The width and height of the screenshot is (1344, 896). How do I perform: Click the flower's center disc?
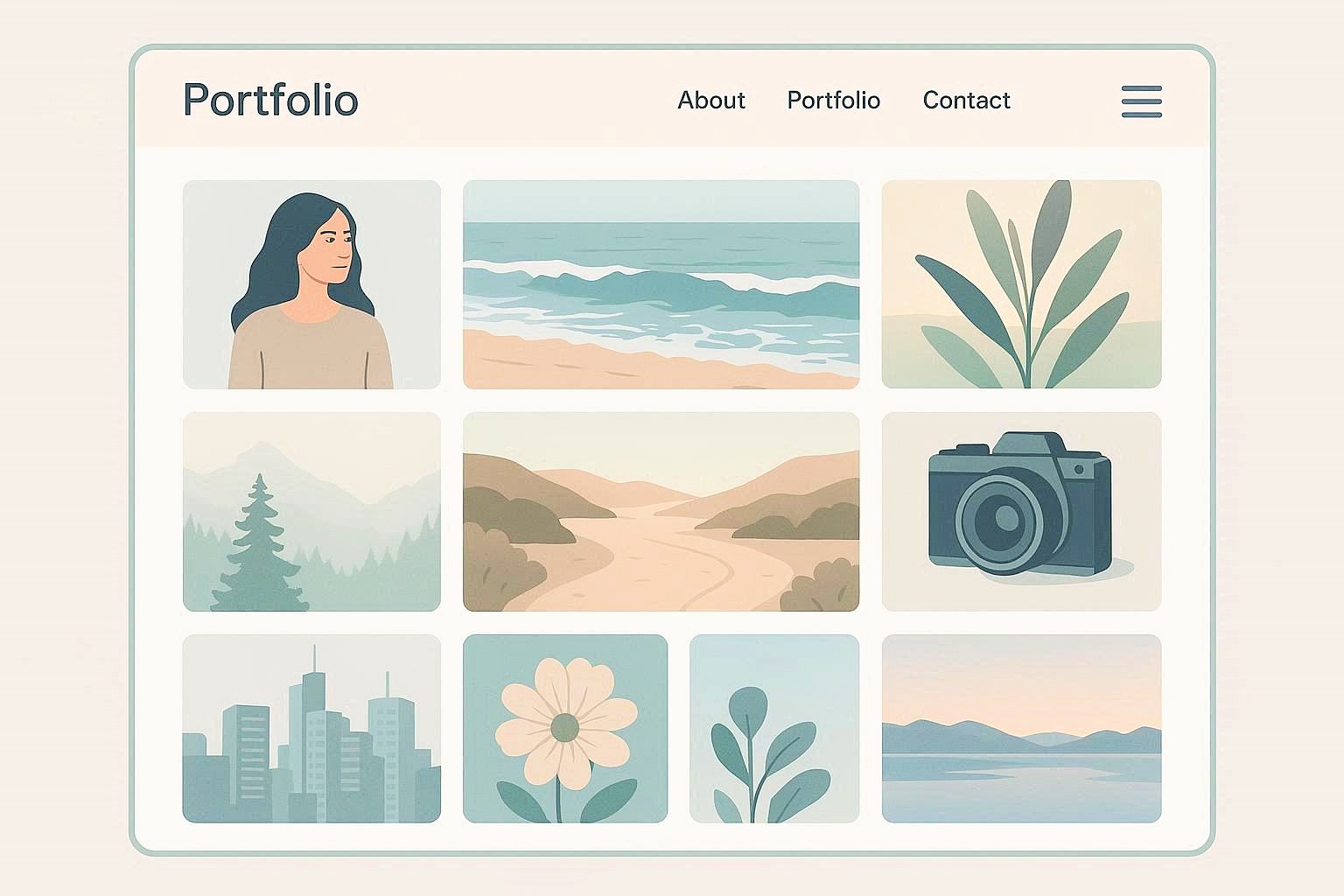565,727
